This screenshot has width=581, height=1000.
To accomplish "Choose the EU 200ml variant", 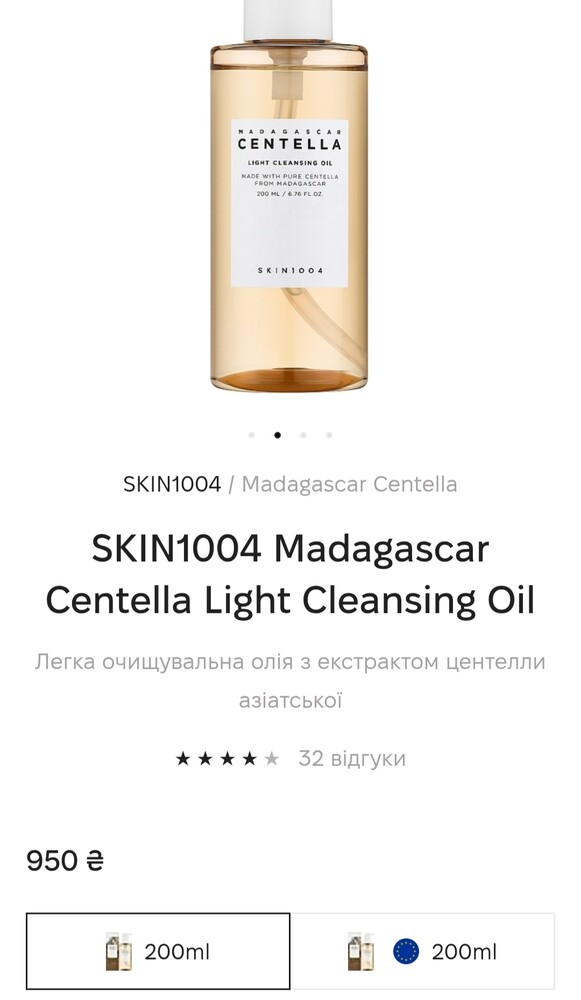I will [x=422, y=951].
